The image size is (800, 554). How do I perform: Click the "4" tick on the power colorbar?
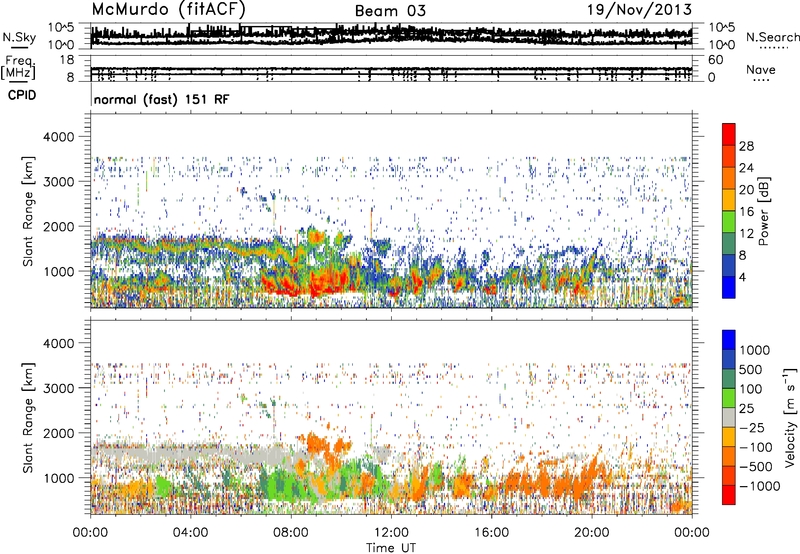(742, 278)
